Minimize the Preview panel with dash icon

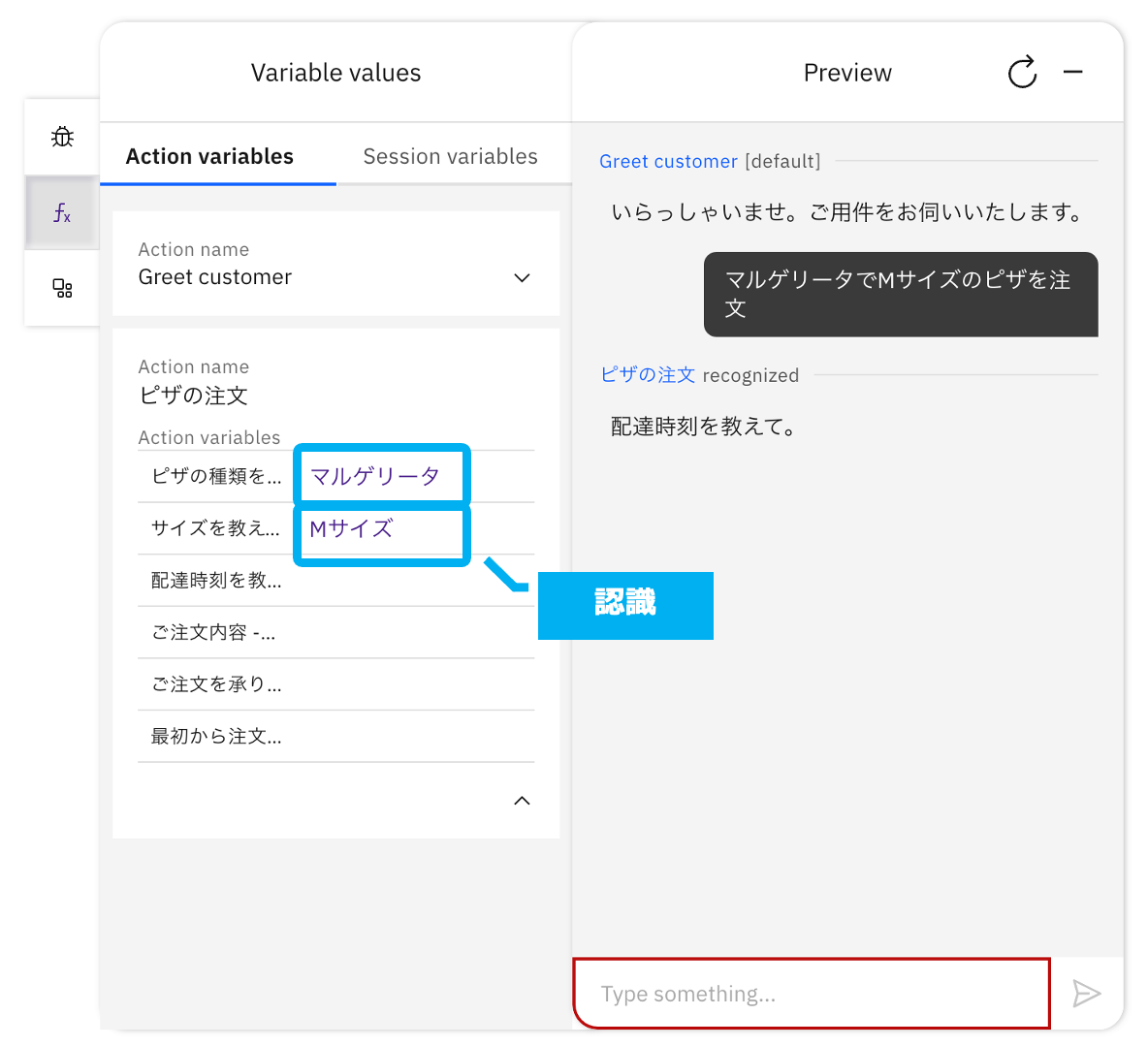coord(1073,72)
